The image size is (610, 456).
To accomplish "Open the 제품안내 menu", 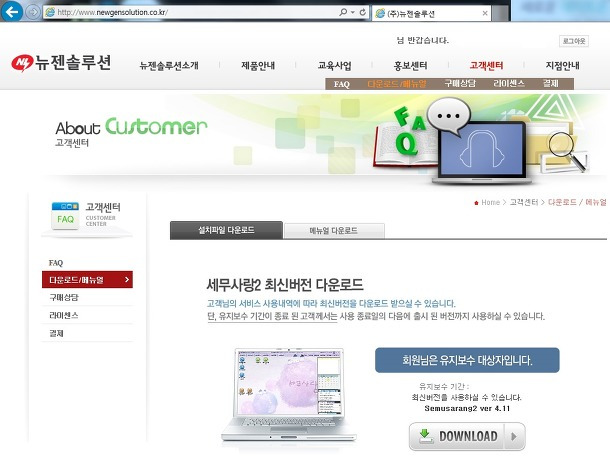I will [x=258, y=65].
